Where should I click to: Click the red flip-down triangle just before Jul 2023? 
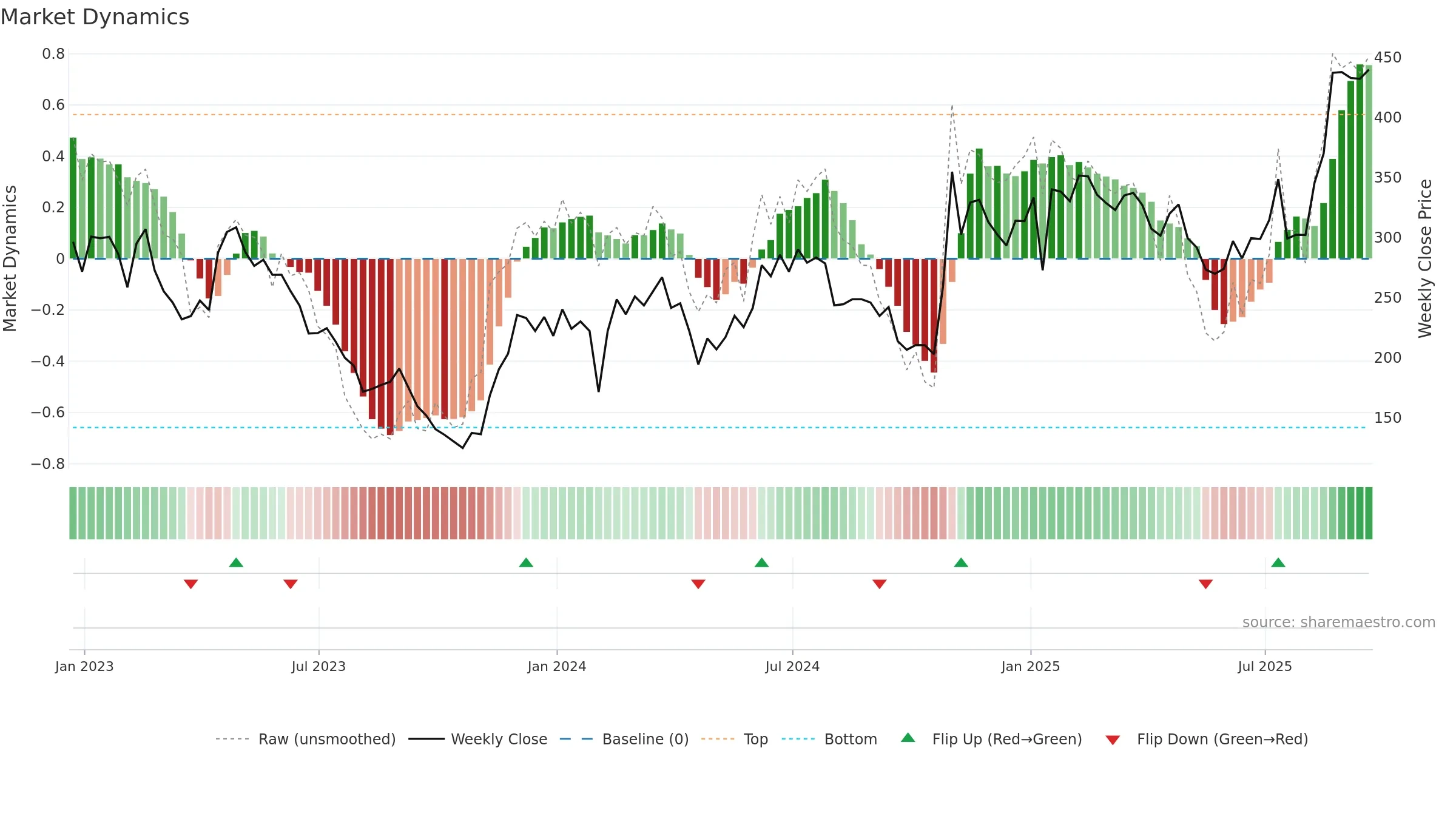(291, 584)
